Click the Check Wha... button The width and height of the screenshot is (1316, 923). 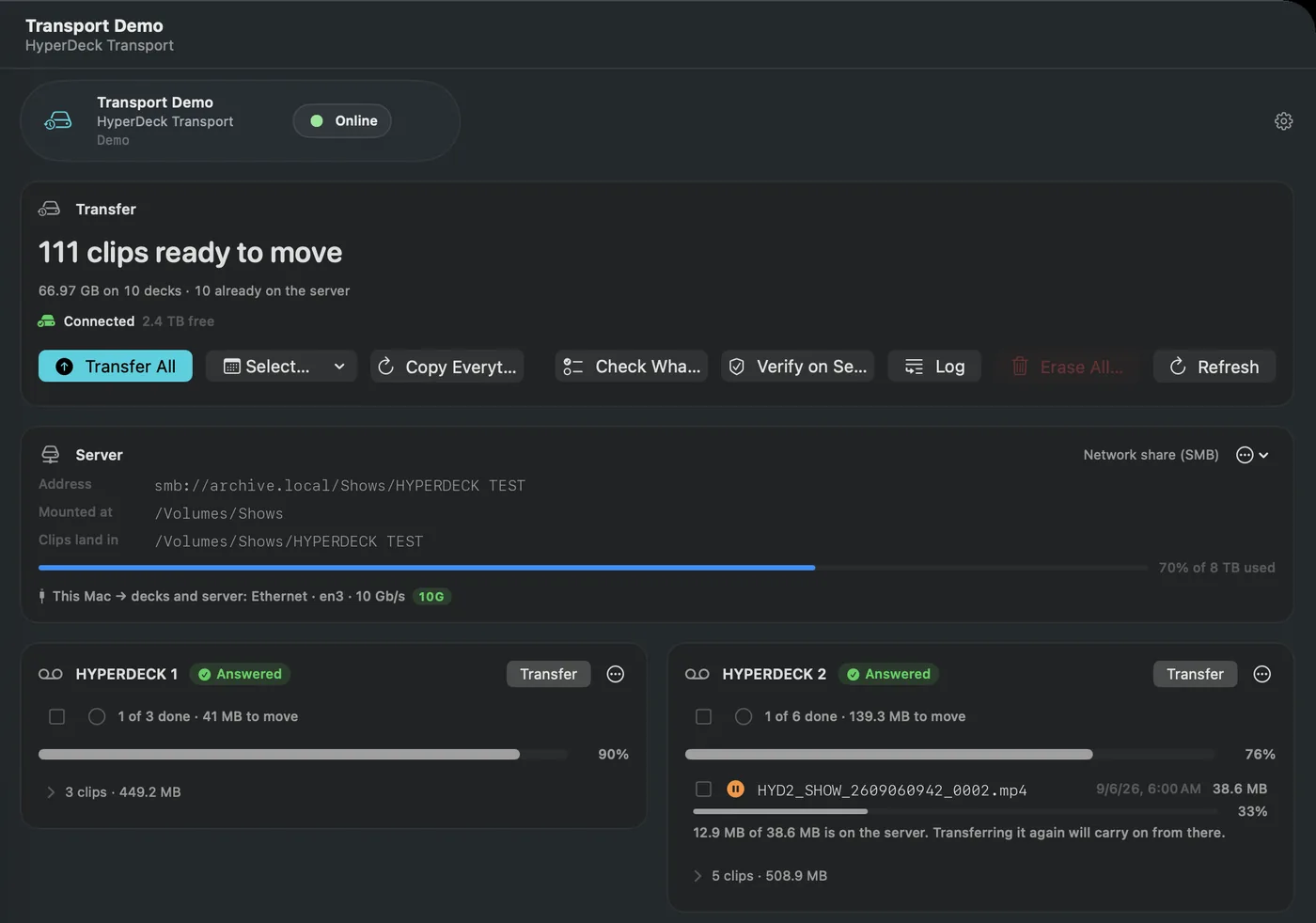tap(632, 367)
